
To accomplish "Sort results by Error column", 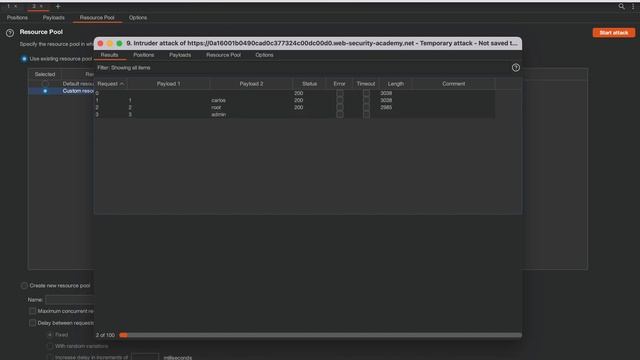I will [x=339, y=84].
